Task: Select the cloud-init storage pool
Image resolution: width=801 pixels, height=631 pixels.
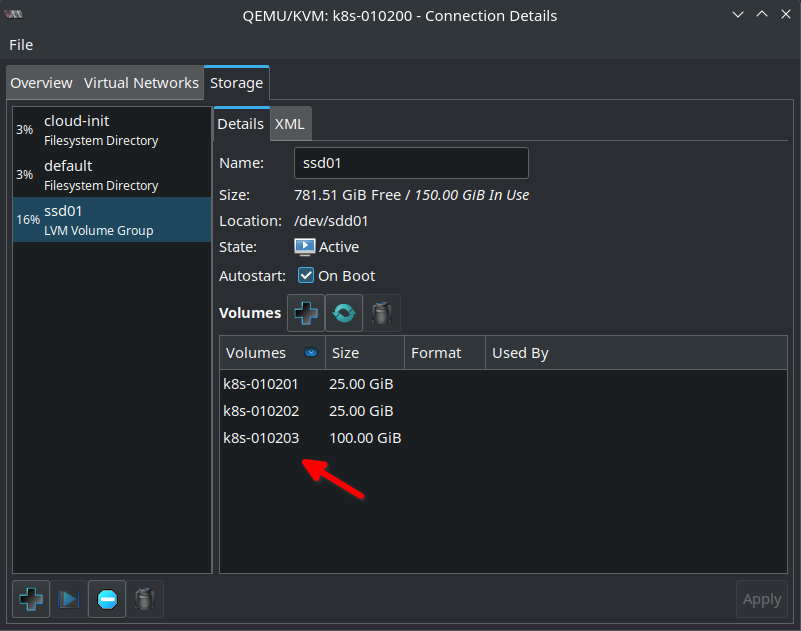Action: pyautogui.click(x=112, y=130)
